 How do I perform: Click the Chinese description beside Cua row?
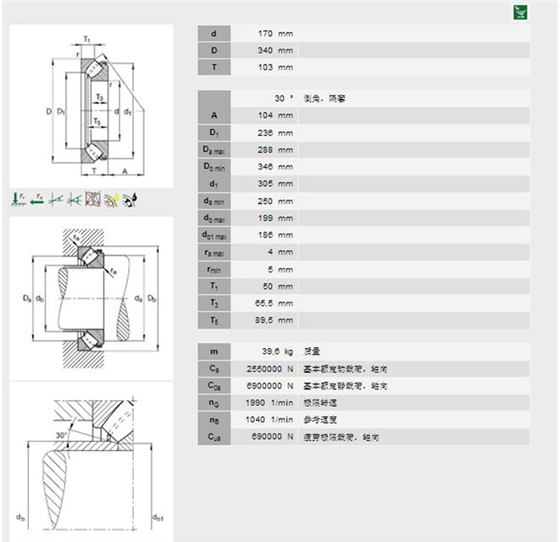[341, 437]
